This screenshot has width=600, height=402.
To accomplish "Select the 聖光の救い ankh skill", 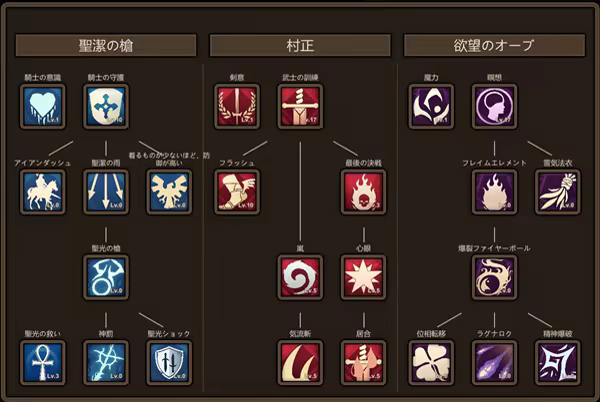I will pos(42,363).
